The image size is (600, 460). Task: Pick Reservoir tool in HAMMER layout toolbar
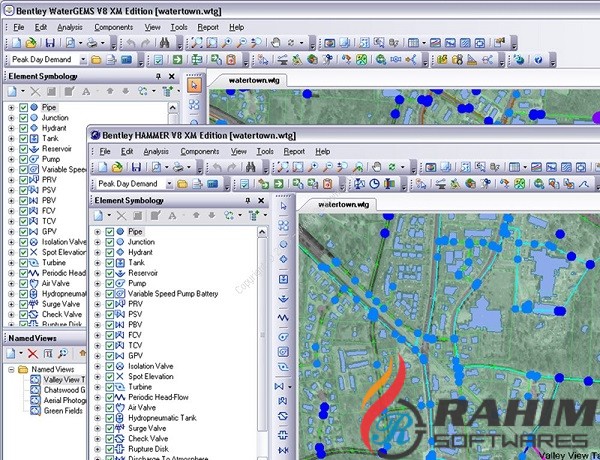pos(284,298)
